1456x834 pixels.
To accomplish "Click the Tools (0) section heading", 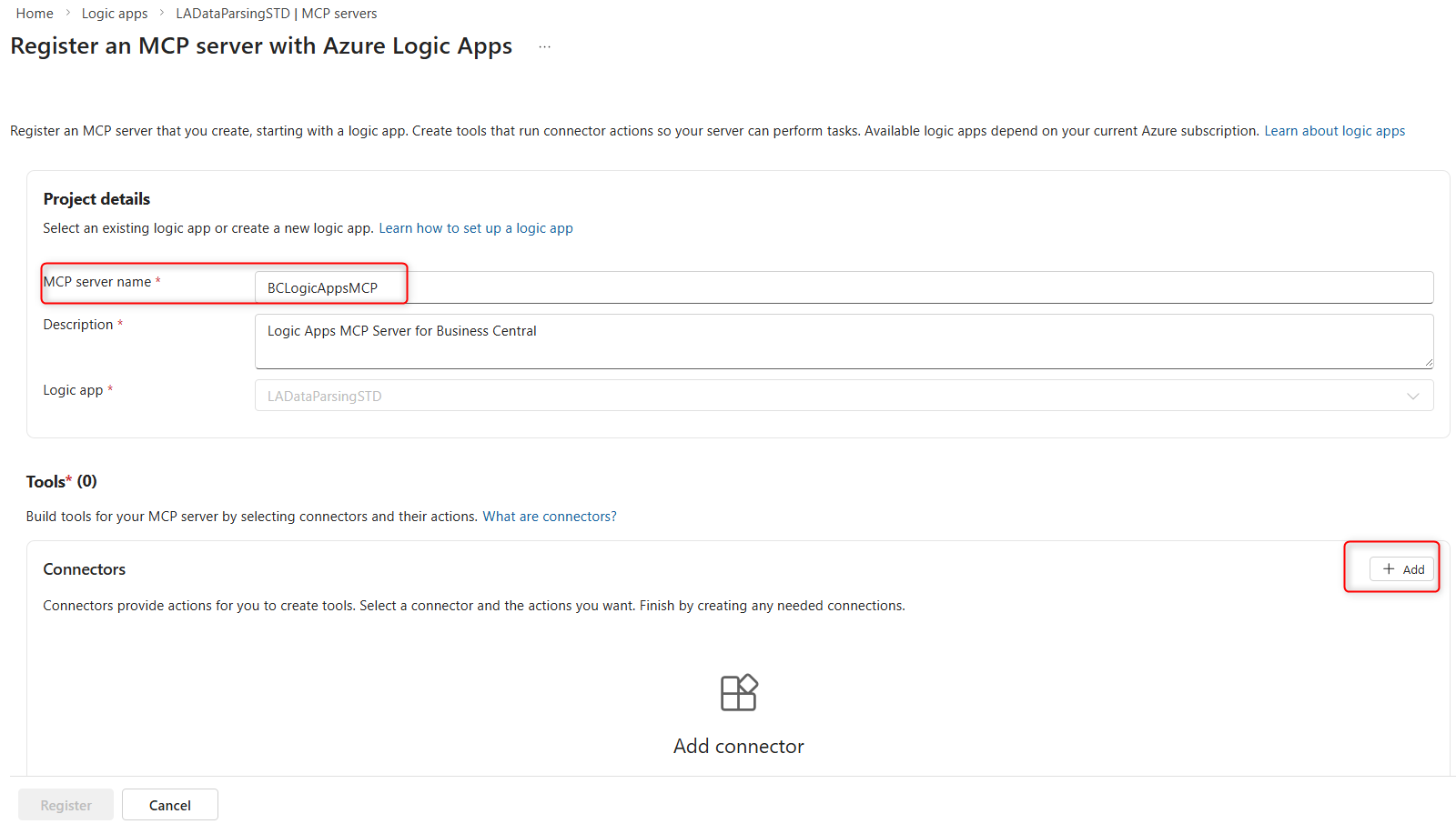I will click(61, 482).
